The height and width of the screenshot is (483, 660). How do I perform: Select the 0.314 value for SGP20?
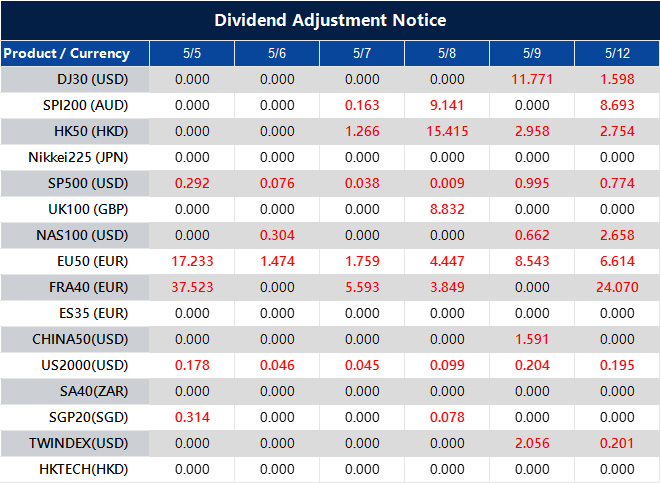click(192, 417)
